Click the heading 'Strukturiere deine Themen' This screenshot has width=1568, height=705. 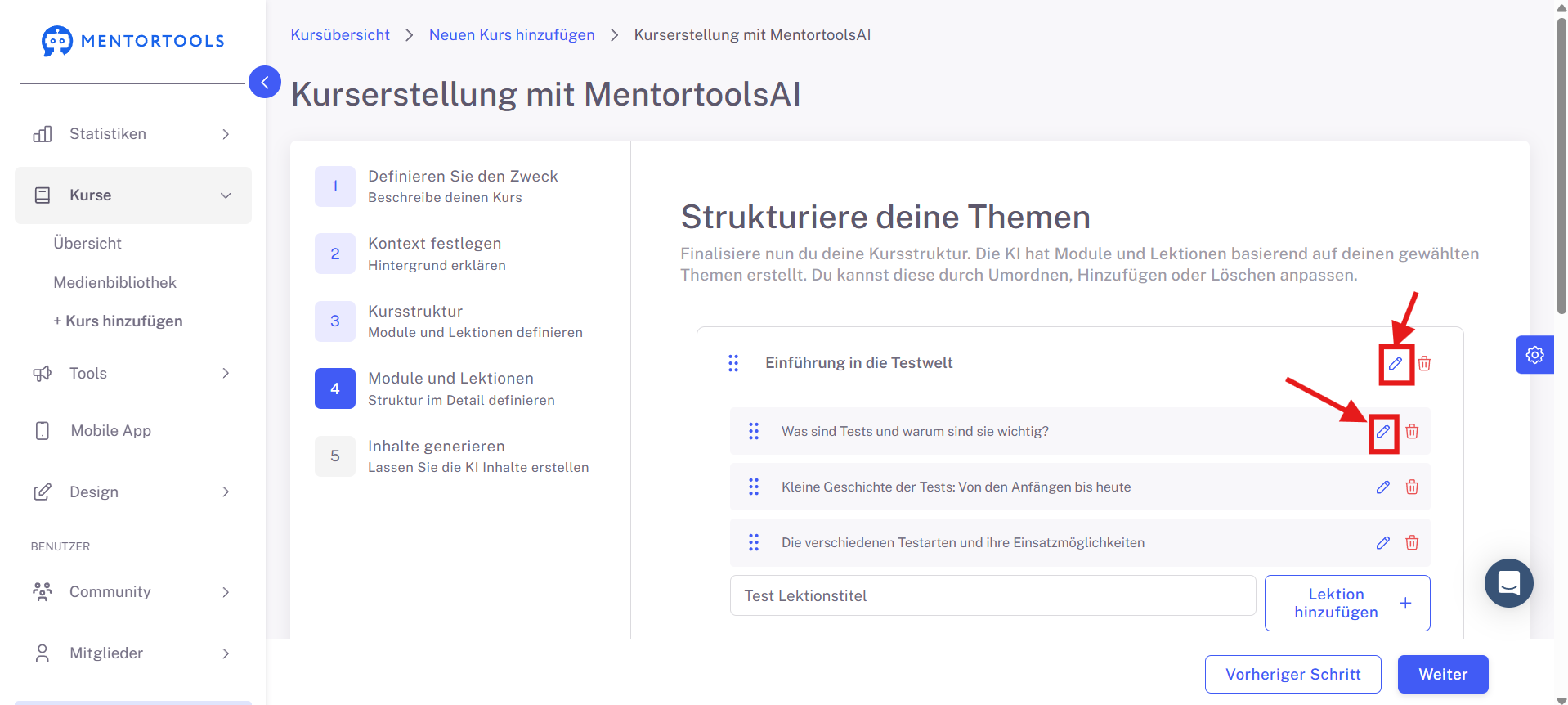(x=885, y=217)
